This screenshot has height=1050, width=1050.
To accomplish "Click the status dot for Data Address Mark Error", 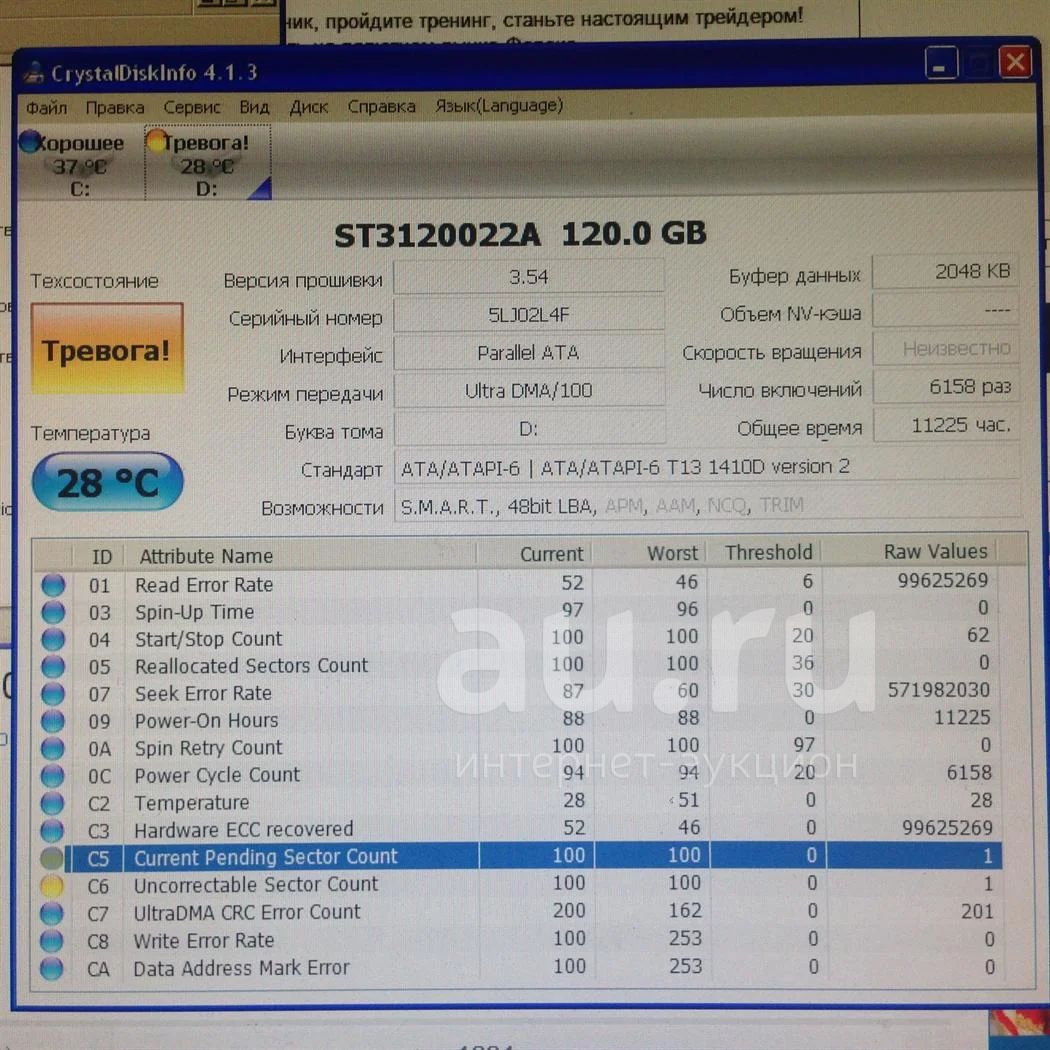I will pyautogui.click(x=52, y=968).
